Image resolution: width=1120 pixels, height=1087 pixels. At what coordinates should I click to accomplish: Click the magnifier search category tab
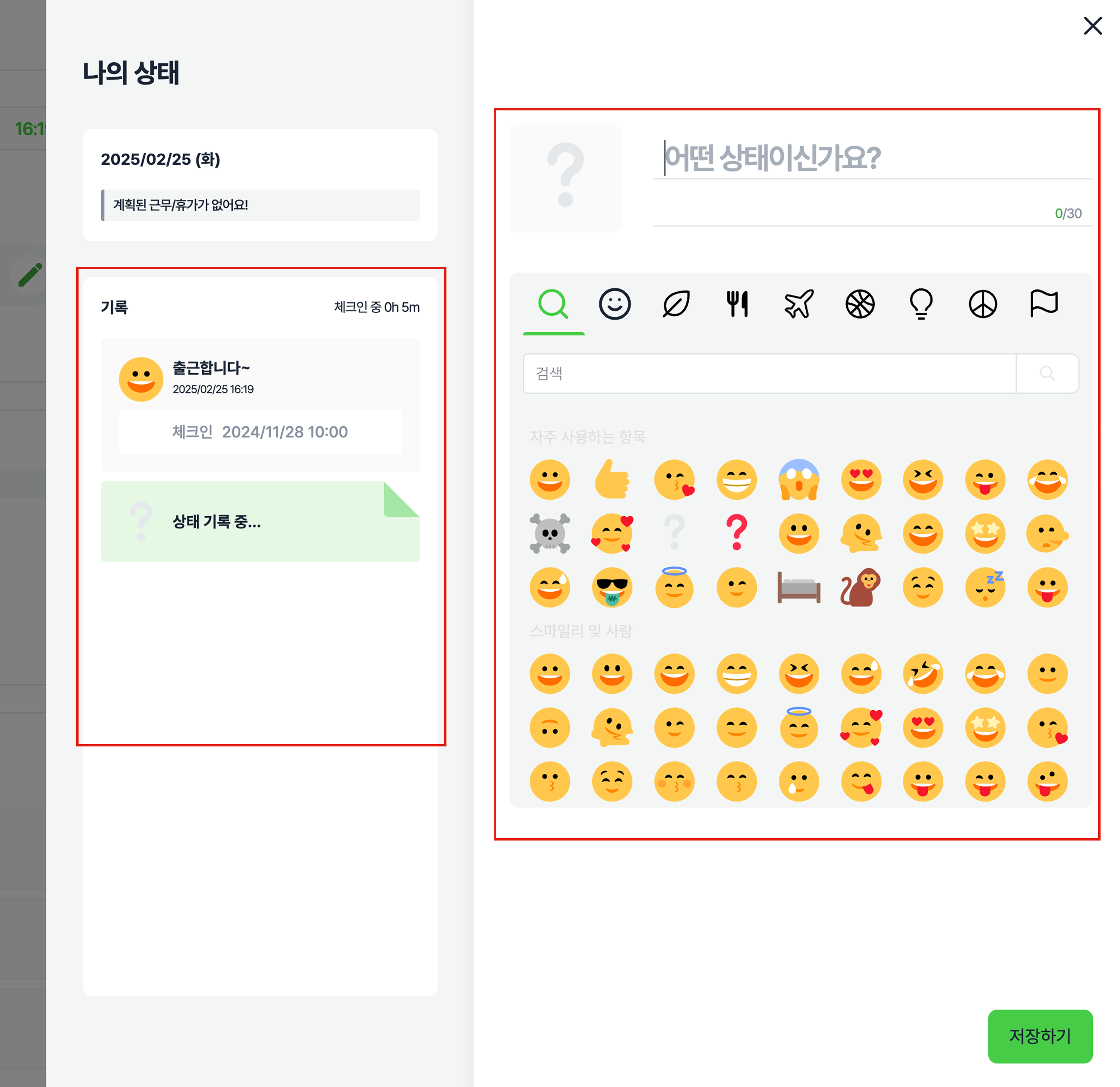coord(553,304)
